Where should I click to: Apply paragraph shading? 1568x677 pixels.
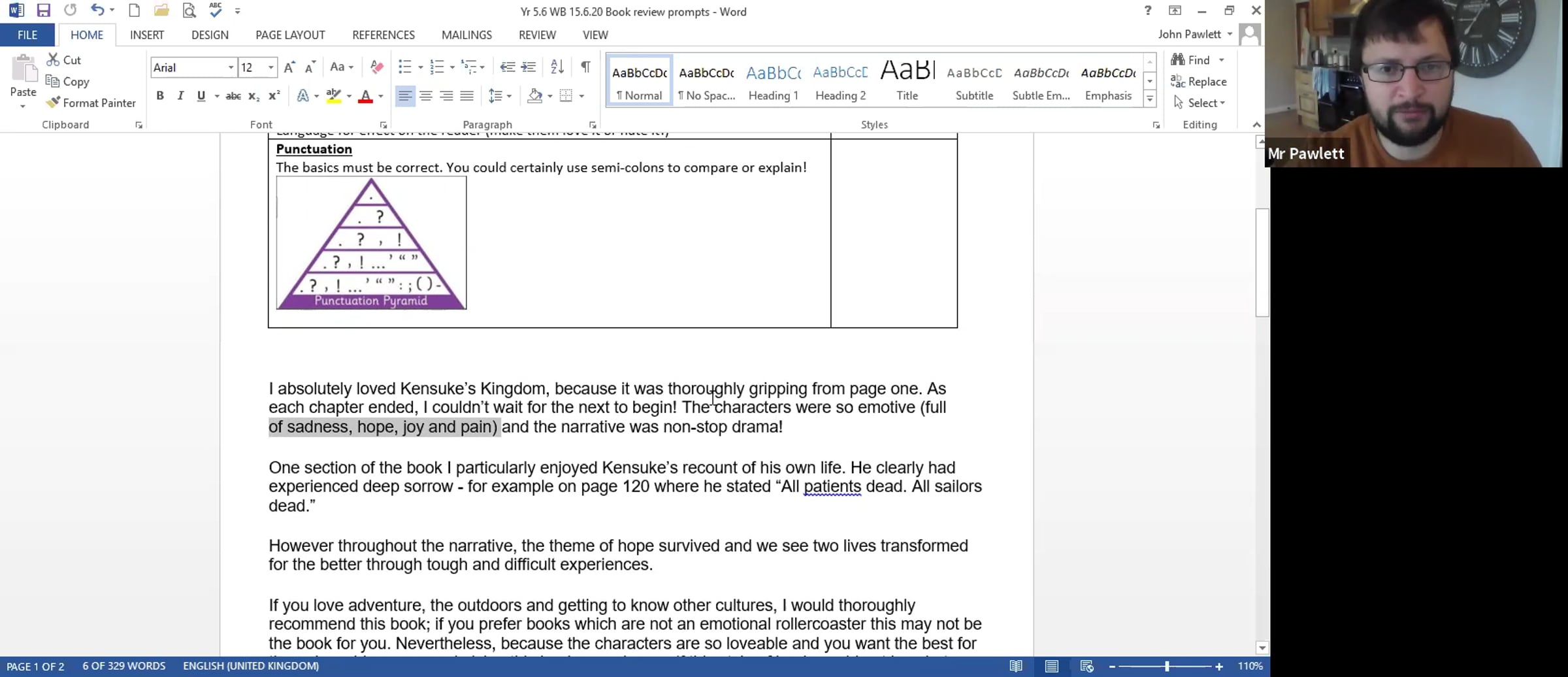point(535,97)
